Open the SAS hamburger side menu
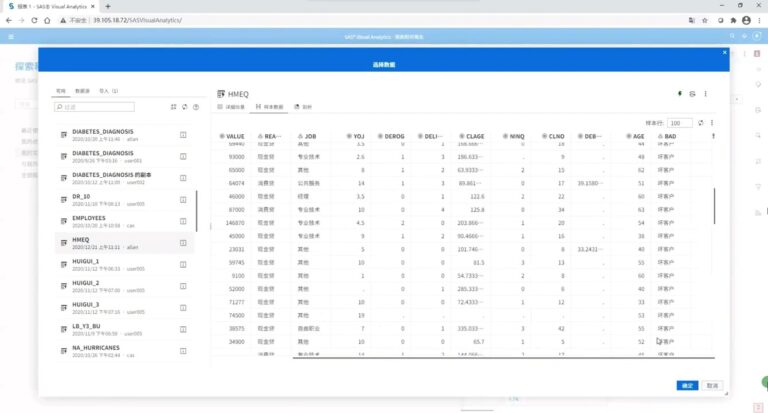768x413 pixels. 11,37
